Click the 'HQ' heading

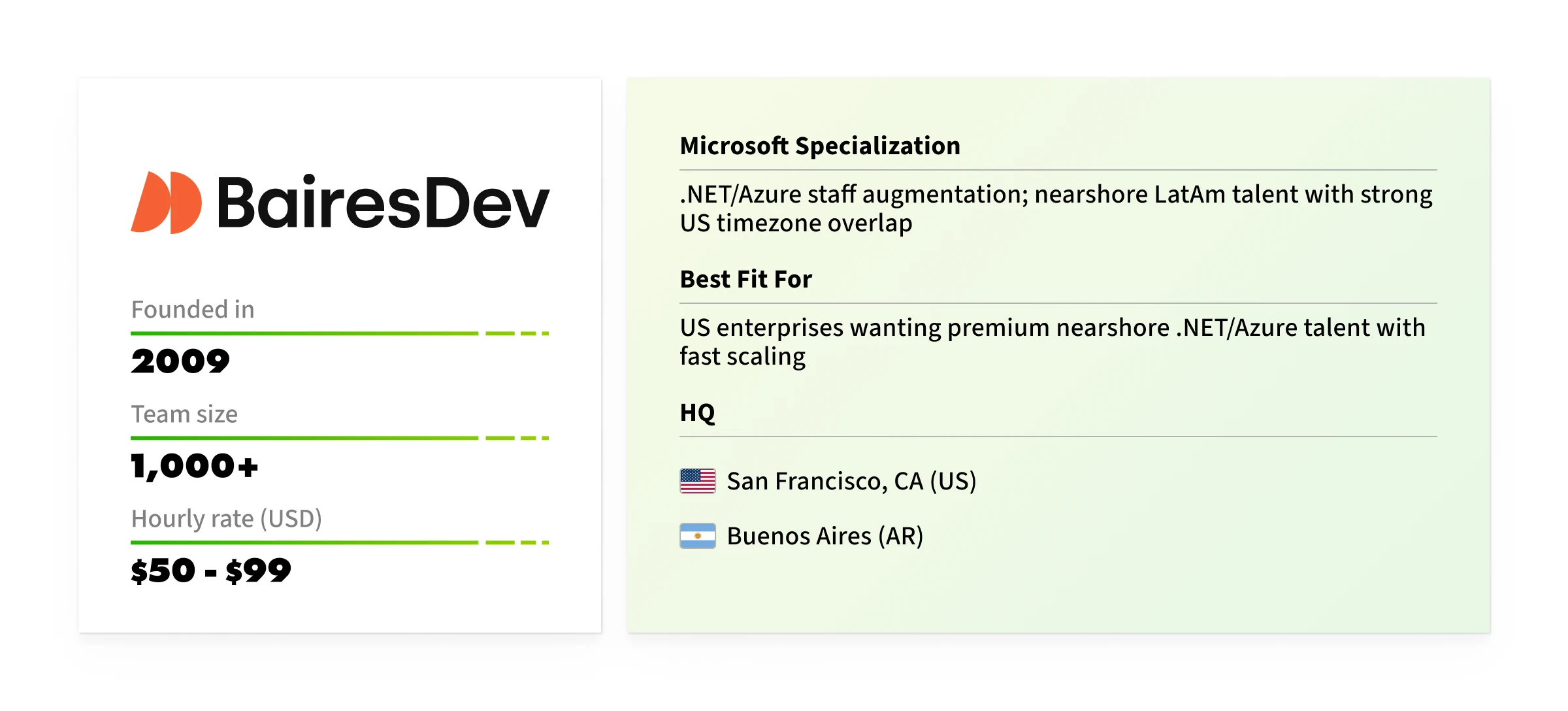pos(698,413)
